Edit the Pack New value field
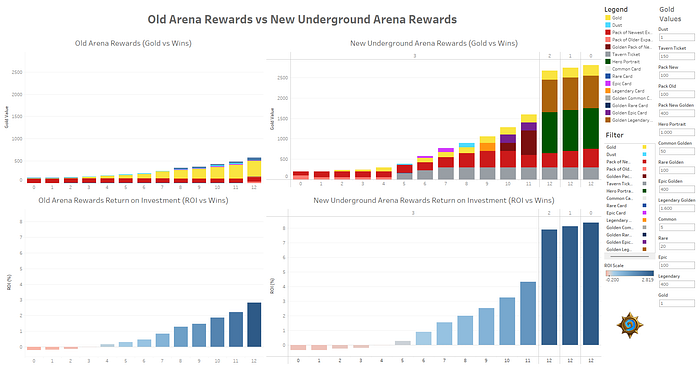Screen dimensions: 700x368 tap(676, 75)
